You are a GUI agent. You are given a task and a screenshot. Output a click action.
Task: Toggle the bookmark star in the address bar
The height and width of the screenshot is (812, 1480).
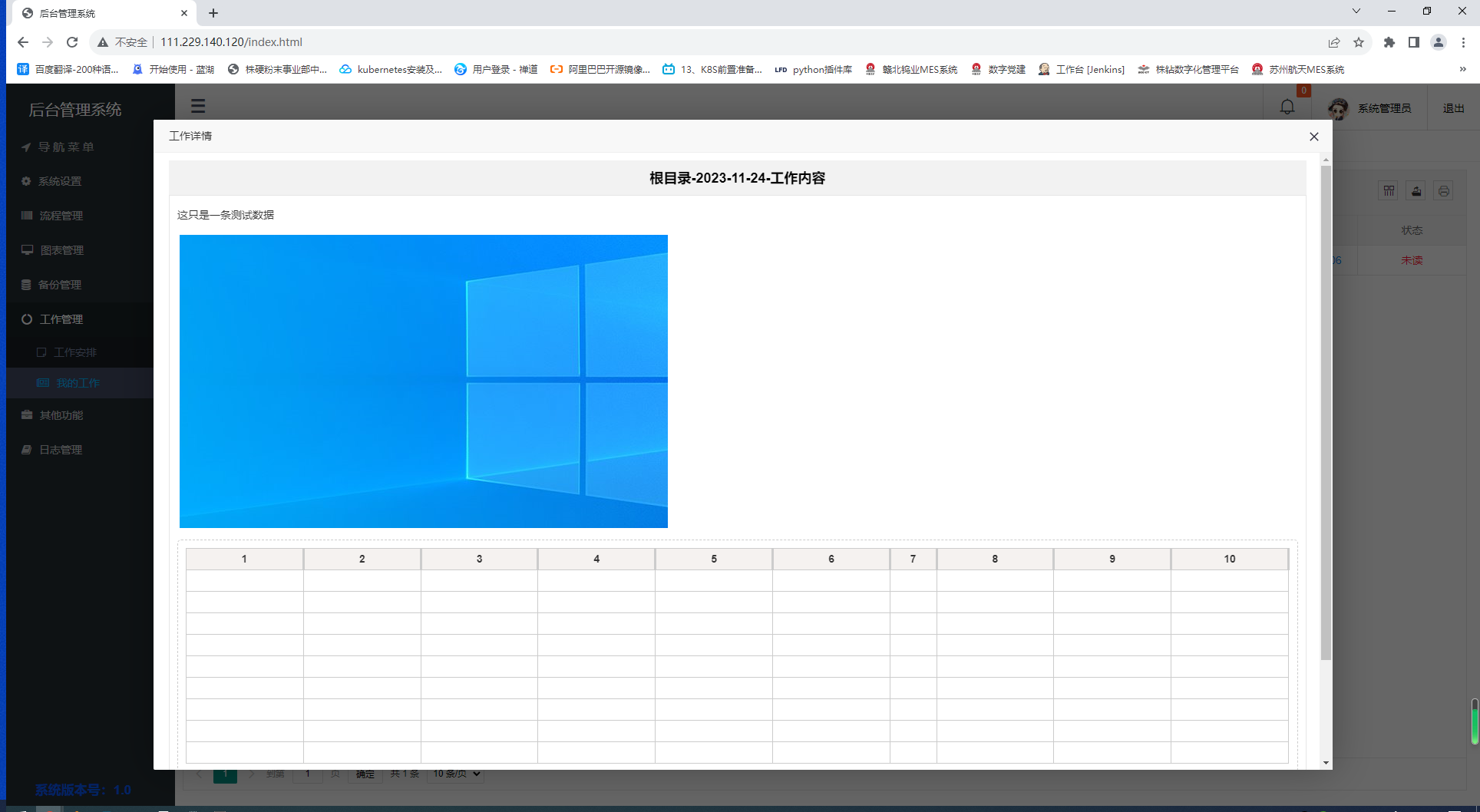pos(1359,42)
